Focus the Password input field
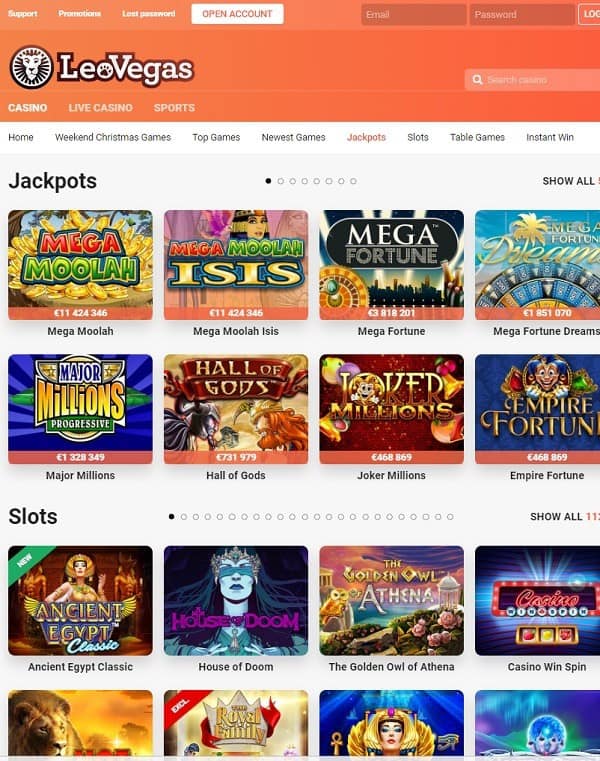Viewport: 600px width, 761px height. click(x=522, y=15)
